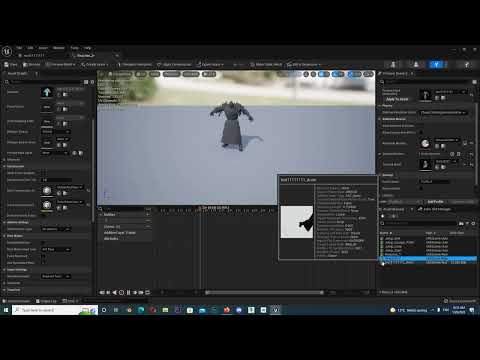Open the Root Motion Root Lock dropdown
The width and height of the screenshot is (480, 360).
[56, 249]
